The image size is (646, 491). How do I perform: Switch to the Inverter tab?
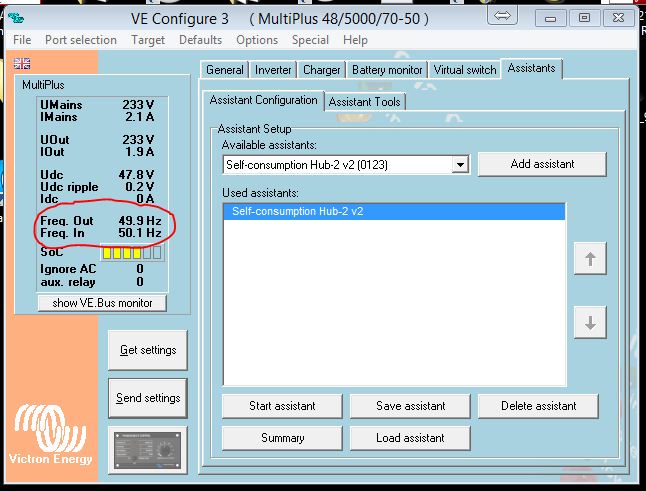coord(273,70)
